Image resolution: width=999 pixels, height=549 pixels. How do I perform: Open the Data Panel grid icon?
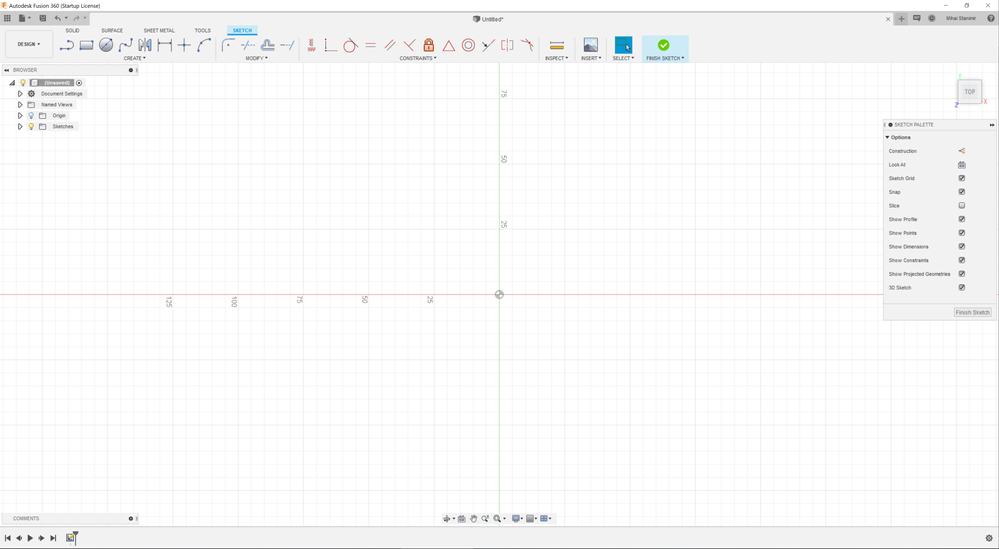pyautogui.click(x=8, y=18)
